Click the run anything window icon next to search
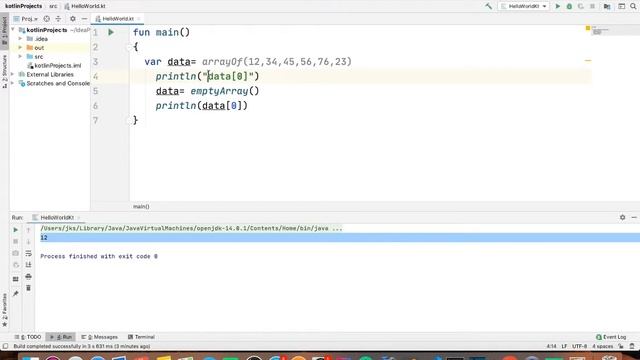The width and height of the screenshot is (640, 360). [x=621, y=6]
